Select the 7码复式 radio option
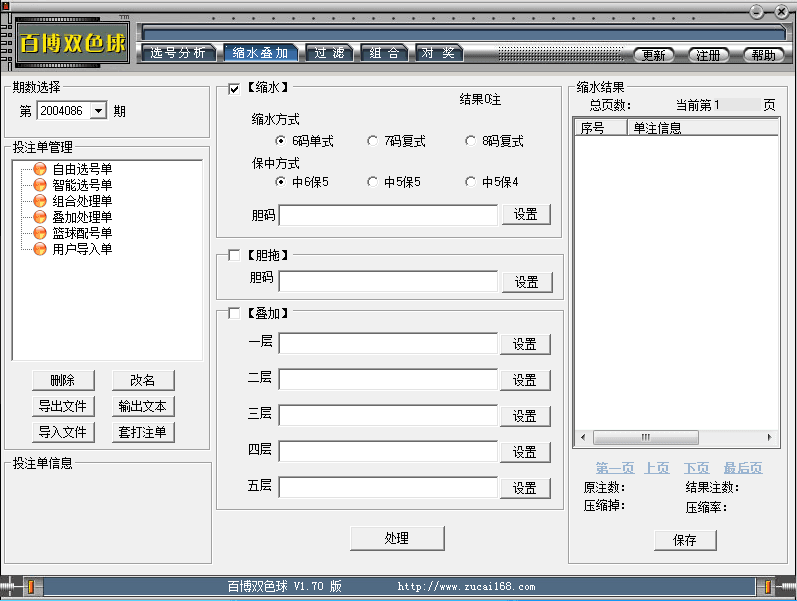The height and width of the screenshot is (601, 797). (373, 141)
